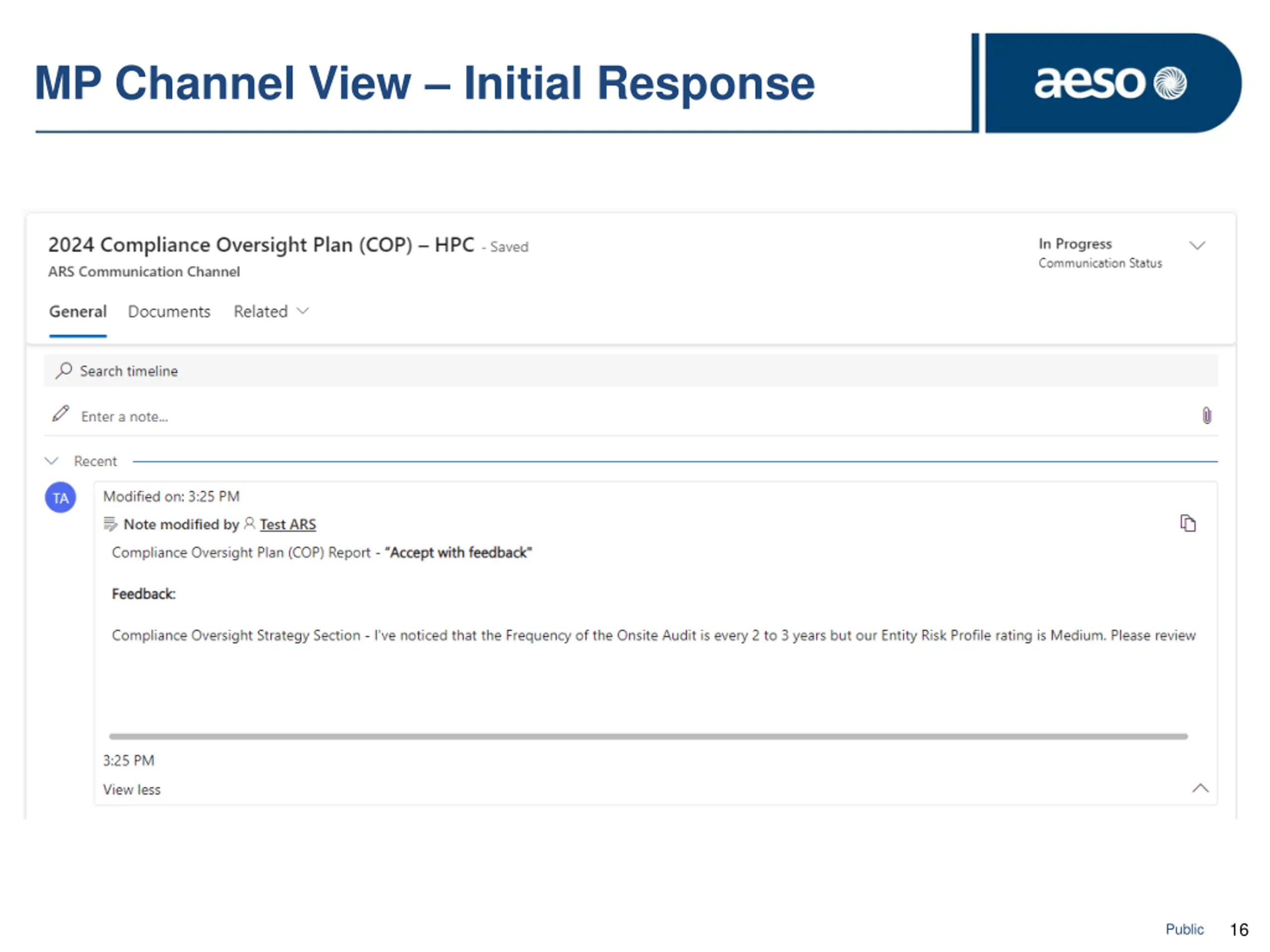Click the paperclip attachment icon
The image size is (1270, 952).
point(1206,416)
